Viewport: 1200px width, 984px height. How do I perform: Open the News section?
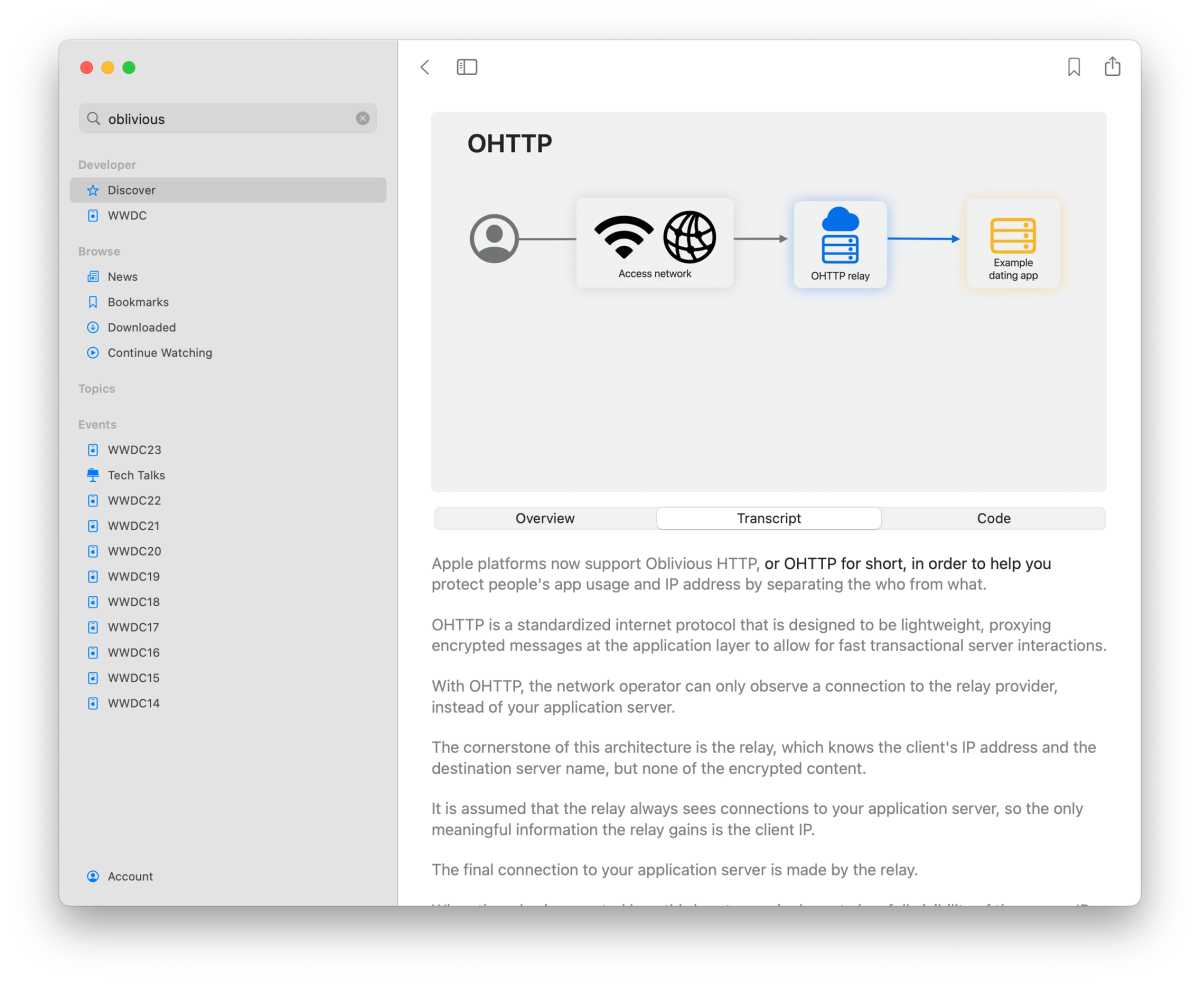tap(122, 276)
